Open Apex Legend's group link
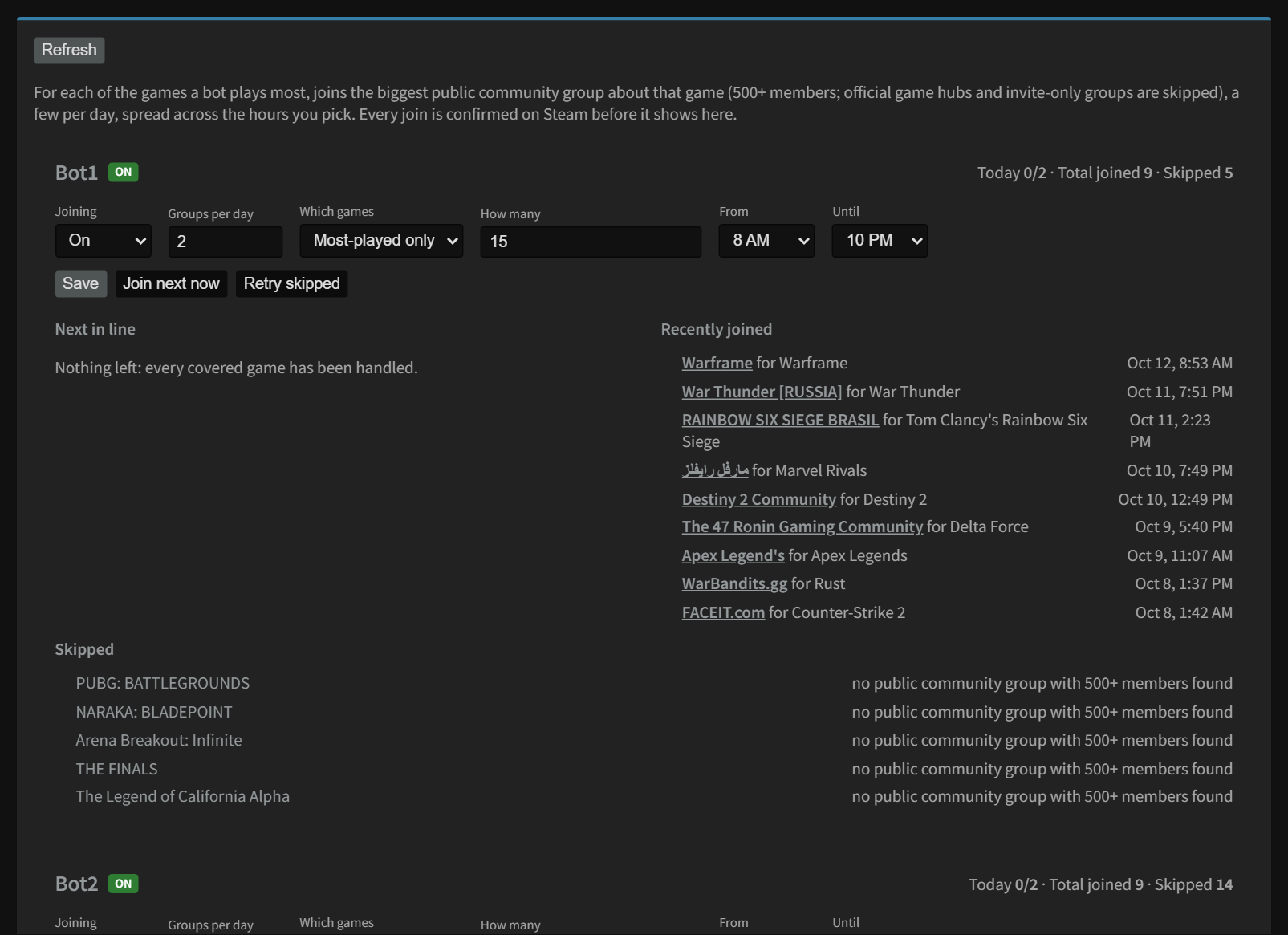 pos(733,555)
